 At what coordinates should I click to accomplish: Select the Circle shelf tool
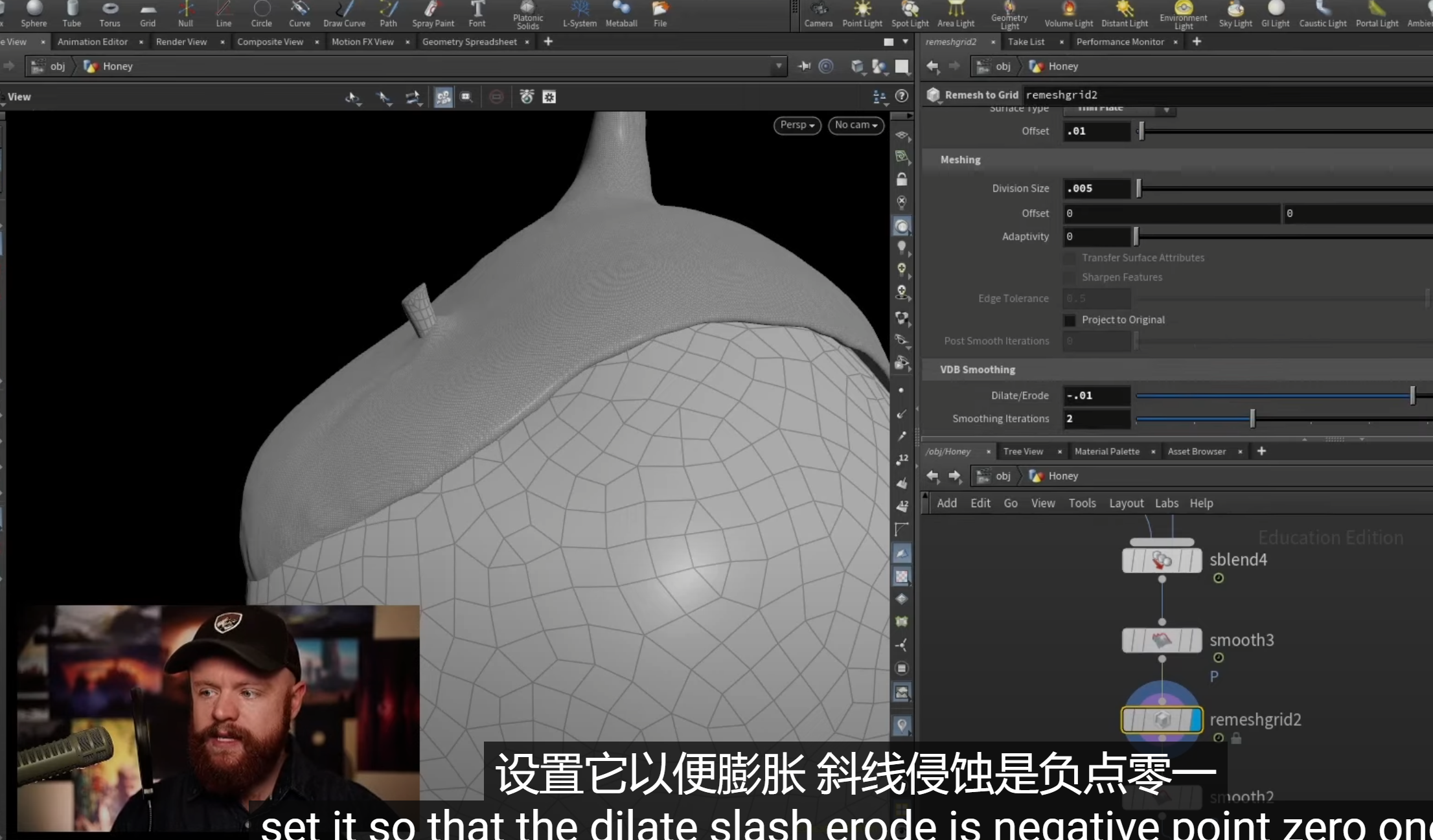(x=262, y=14)
